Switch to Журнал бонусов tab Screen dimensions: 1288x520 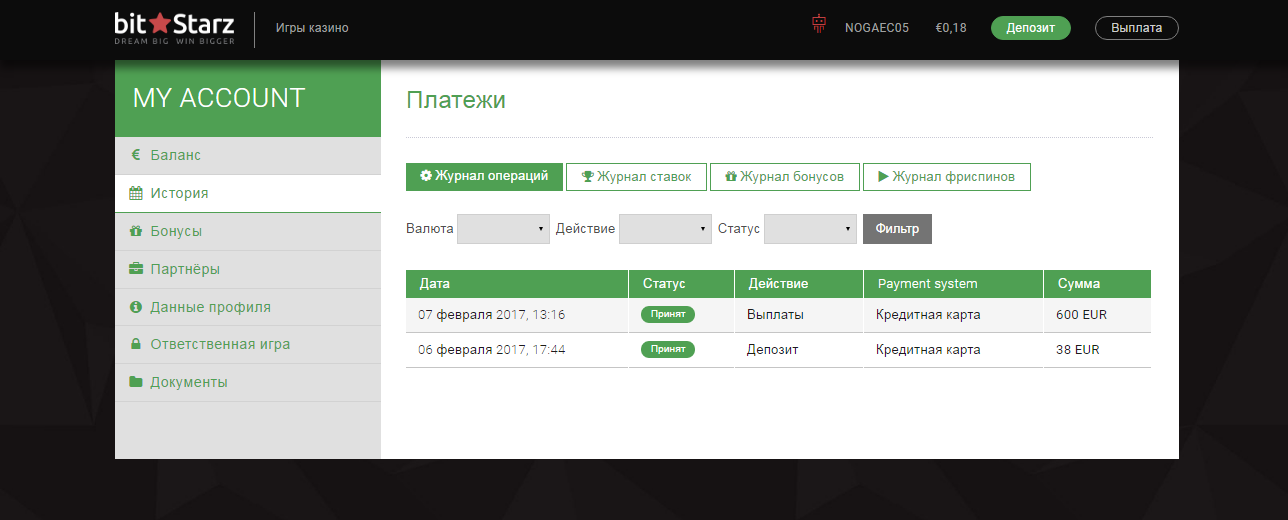784,177
